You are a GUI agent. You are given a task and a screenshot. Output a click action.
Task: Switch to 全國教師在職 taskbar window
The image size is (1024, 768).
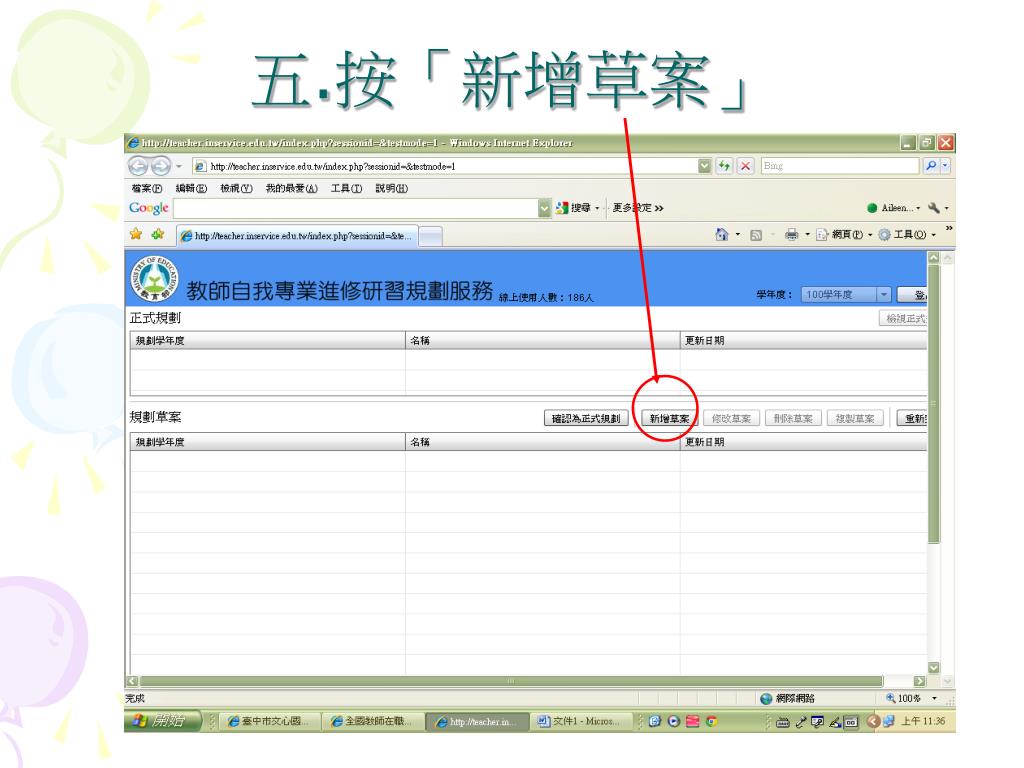pos(372,722)
